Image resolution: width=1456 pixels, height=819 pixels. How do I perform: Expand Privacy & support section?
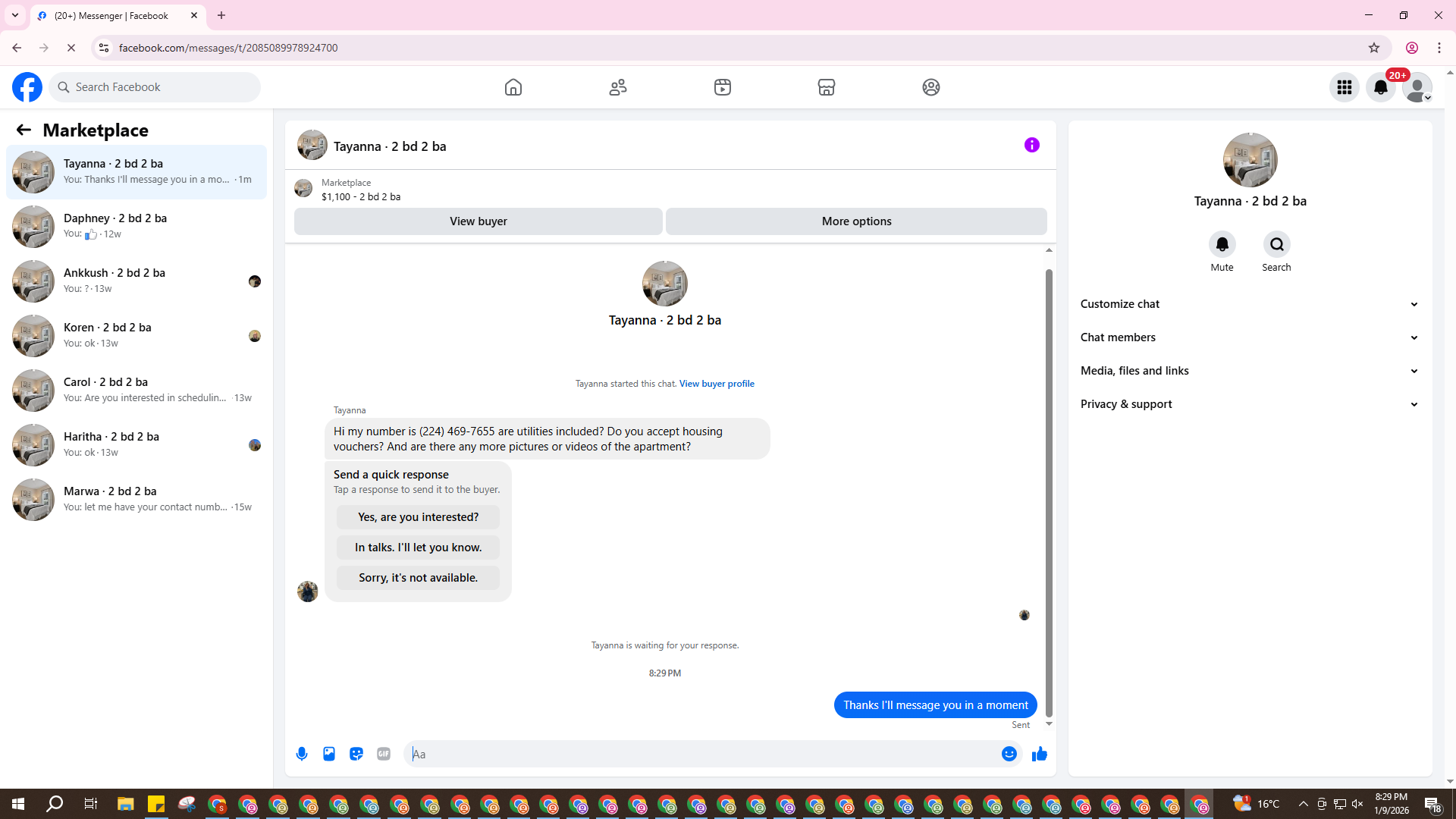coord(1250,404)
